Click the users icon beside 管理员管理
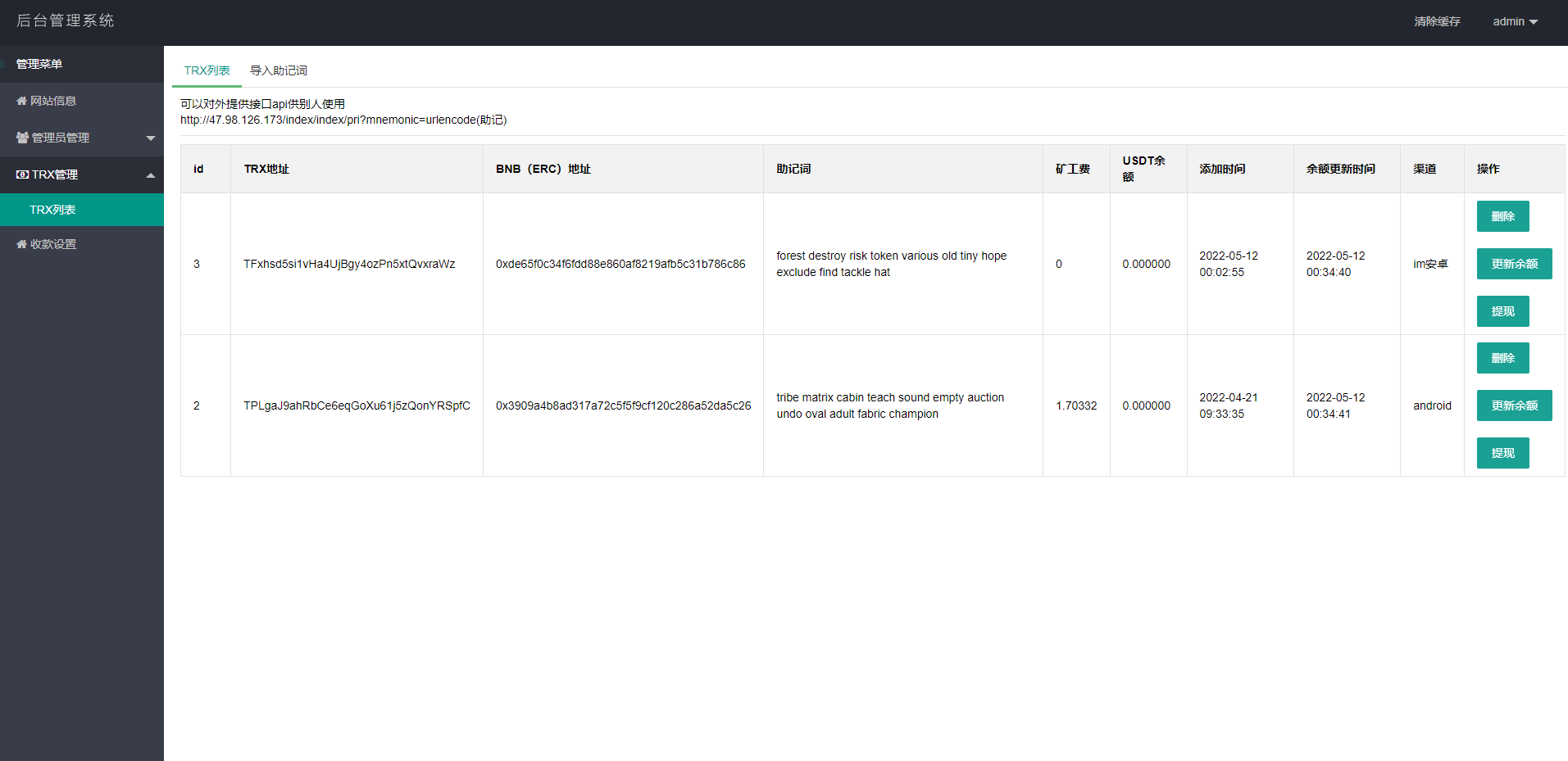1568x761 pixels. coord(22,138)
